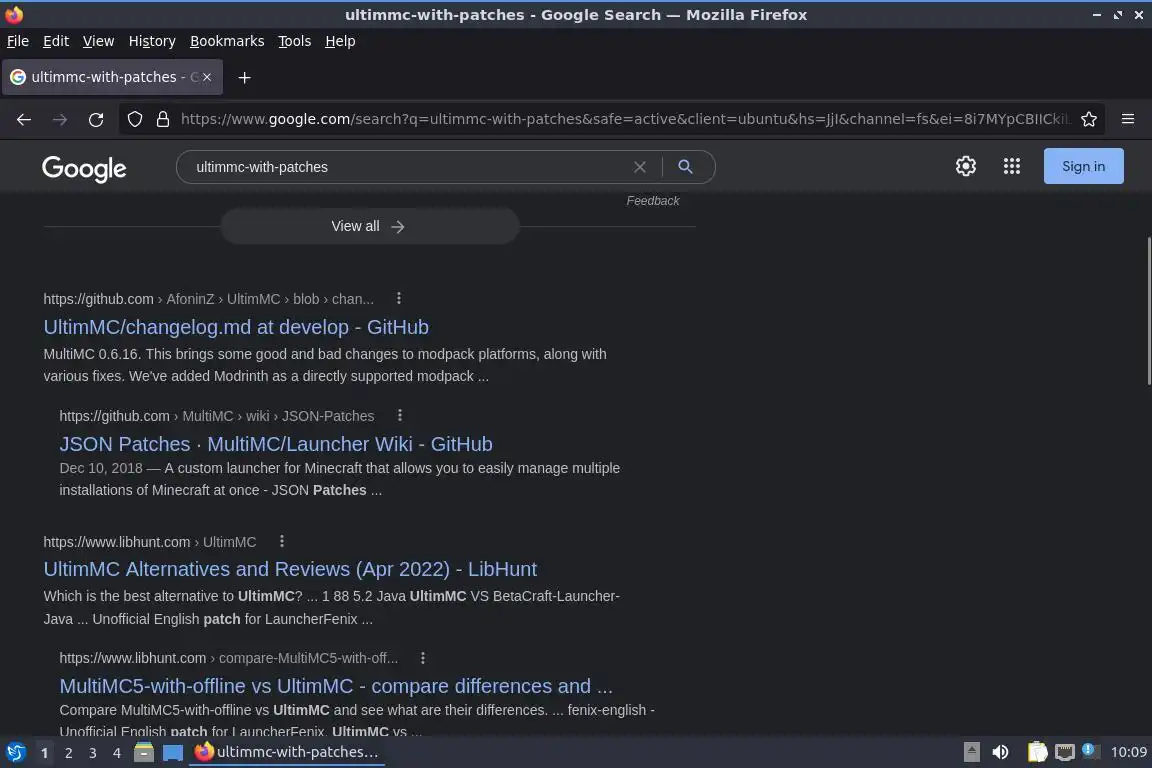
Task: Open the File menu
Action: (x=18, y=41)
